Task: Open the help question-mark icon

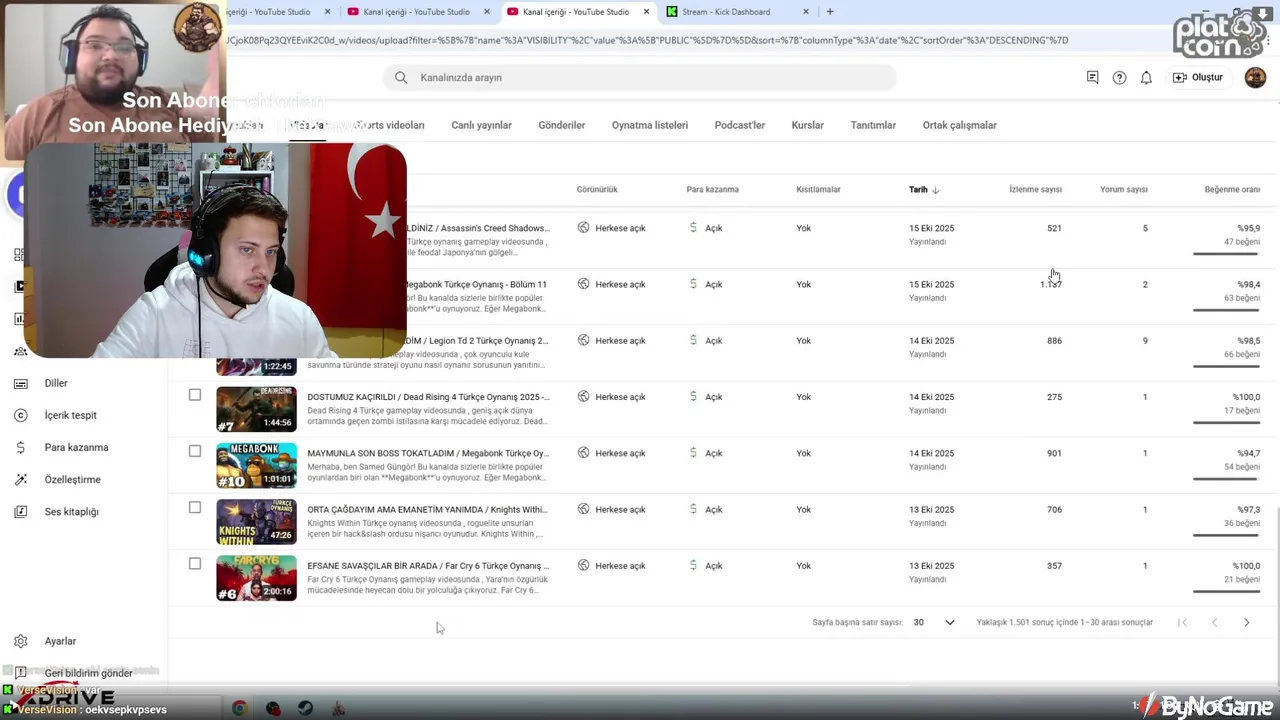Action: [1119, 77]
